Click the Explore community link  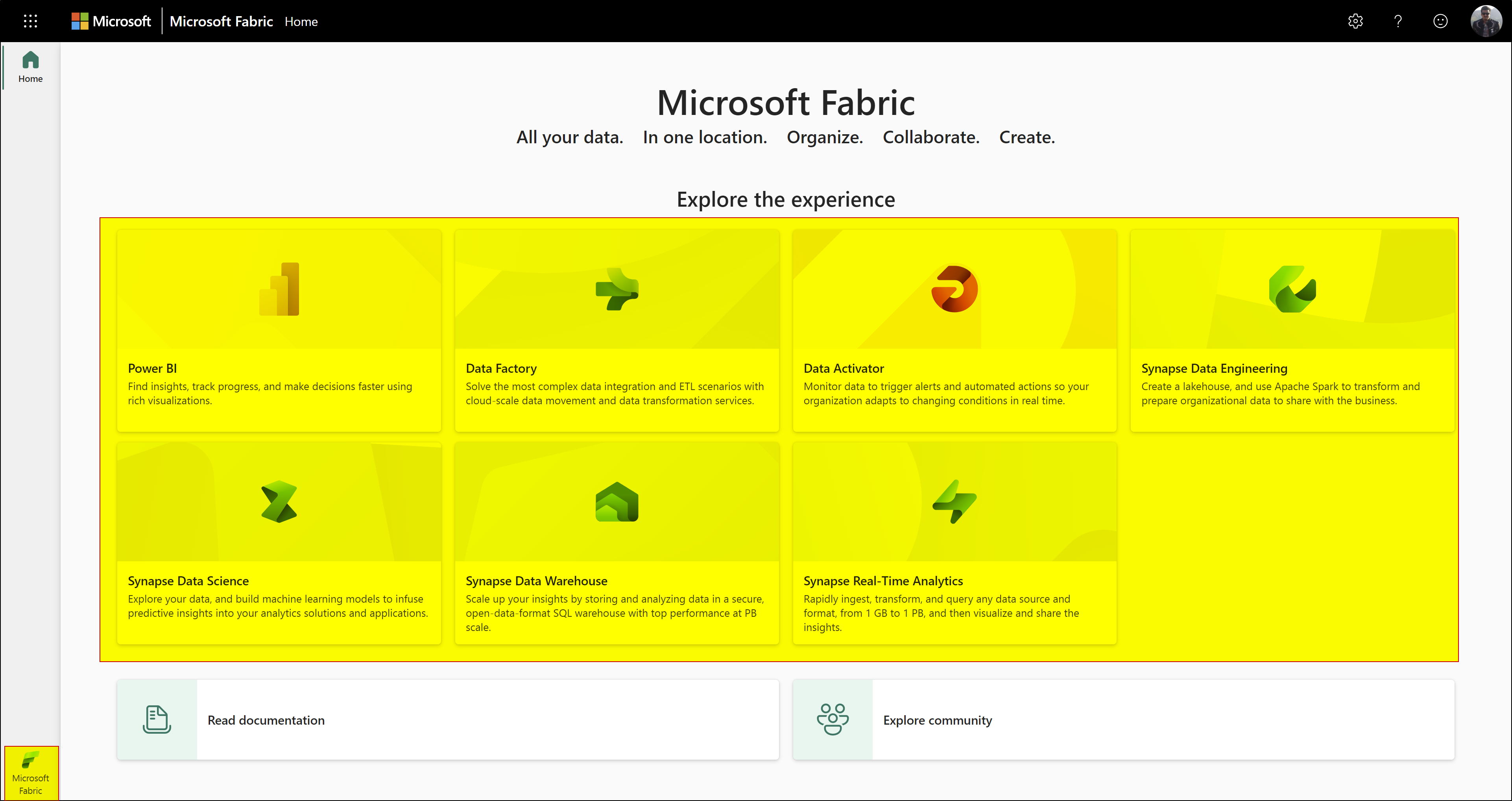pos(937,720)
